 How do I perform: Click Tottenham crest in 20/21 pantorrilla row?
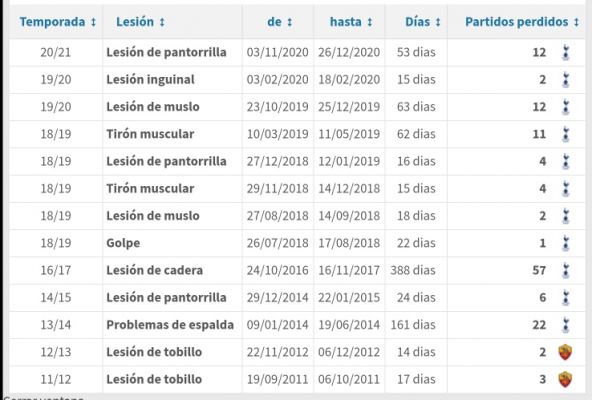point(566,53)
